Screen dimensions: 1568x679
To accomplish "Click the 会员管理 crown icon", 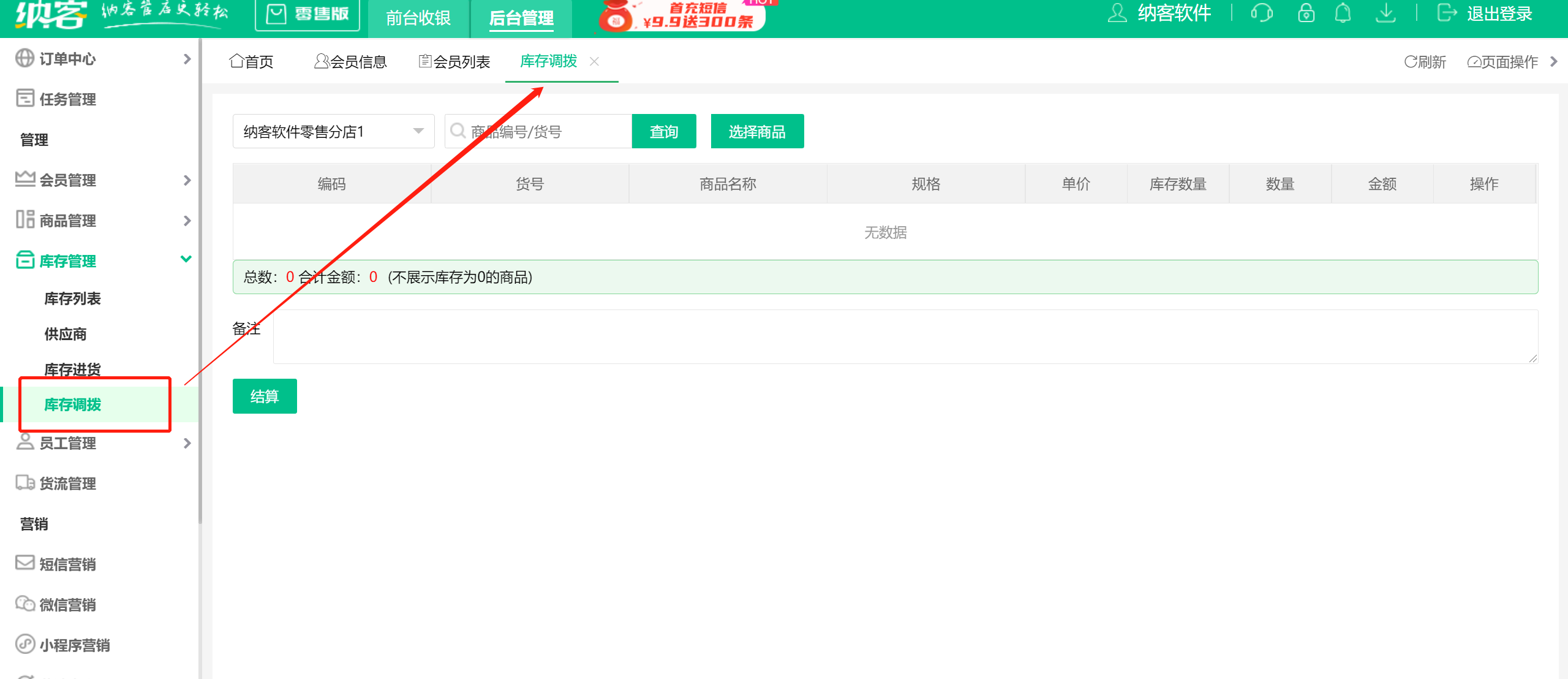I will click(24, 180).
